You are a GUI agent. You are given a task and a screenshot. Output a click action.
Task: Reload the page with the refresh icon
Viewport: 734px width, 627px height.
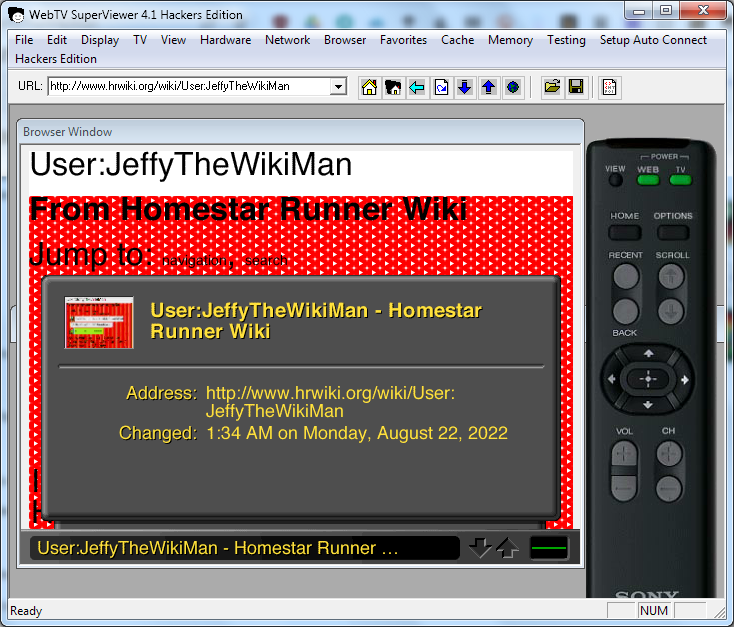[441, 87]
